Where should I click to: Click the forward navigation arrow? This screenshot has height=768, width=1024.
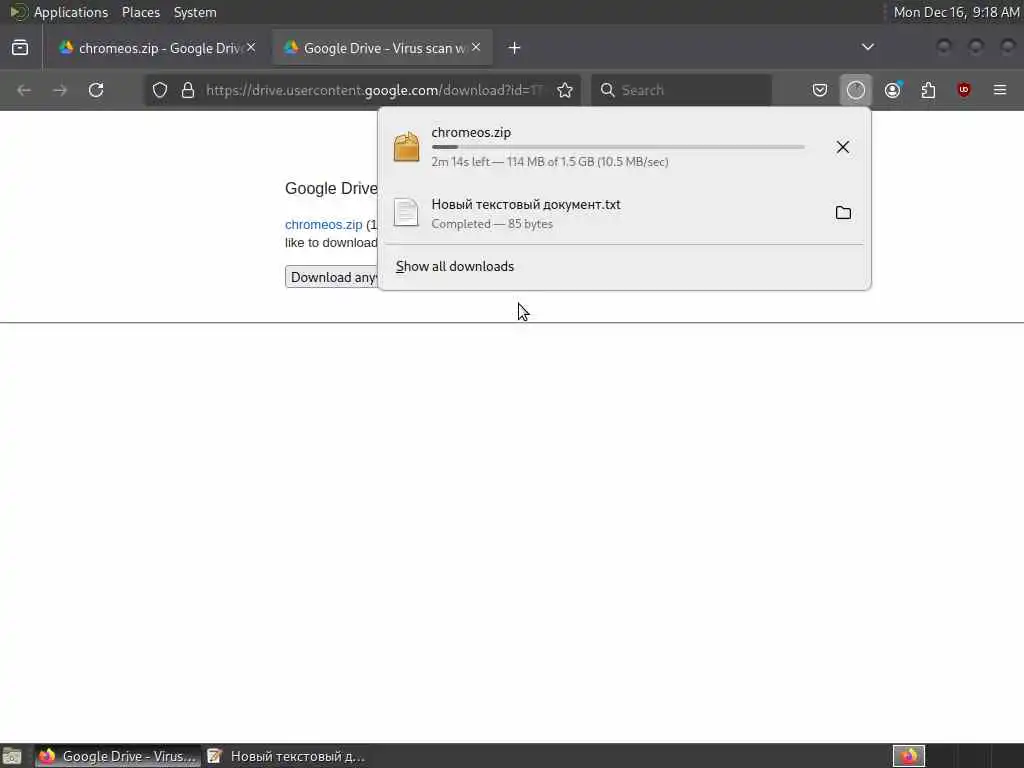click(x=60, y=90)
